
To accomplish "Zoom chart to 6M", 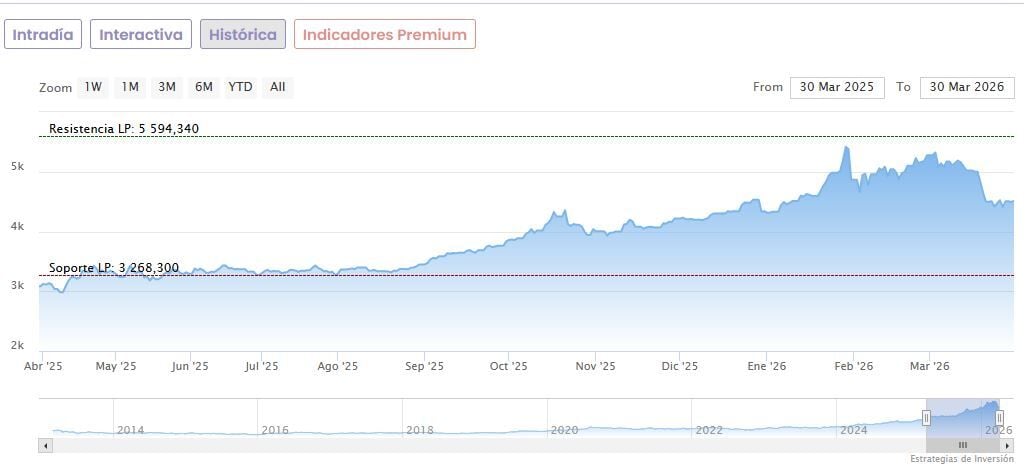I will [x=204, y=87].
